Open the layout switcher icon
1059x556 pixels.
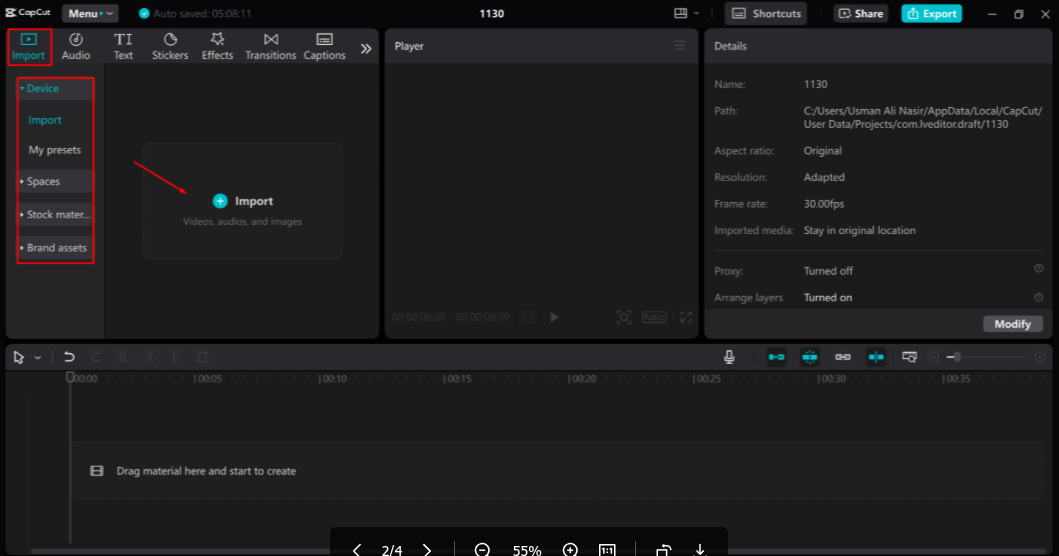(x=681, y=14)
